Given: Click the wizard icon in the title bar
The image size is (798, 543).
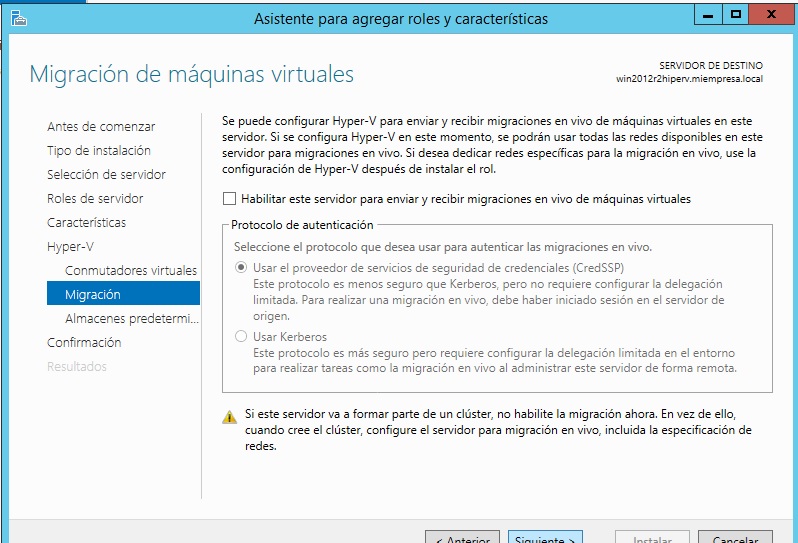Looking at the screenshot, I should coord(20,17).
